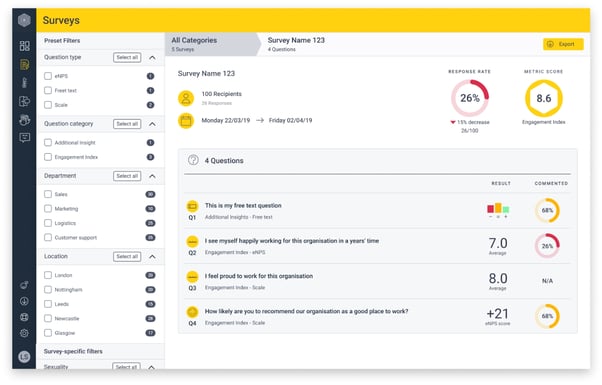Enable the London location checkbox
602x385 pixels.
pos(48,275)
